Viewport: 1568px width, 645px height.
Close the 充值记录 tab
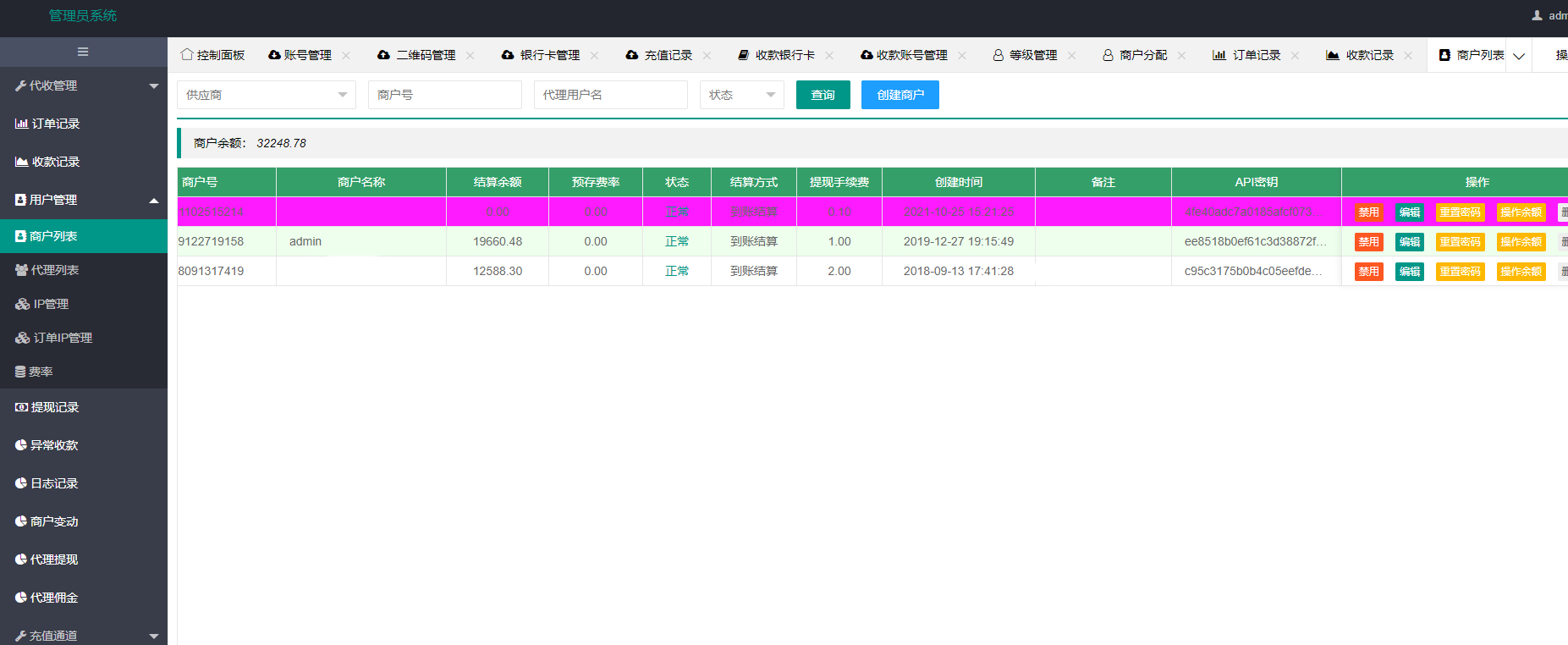[707, 56]
